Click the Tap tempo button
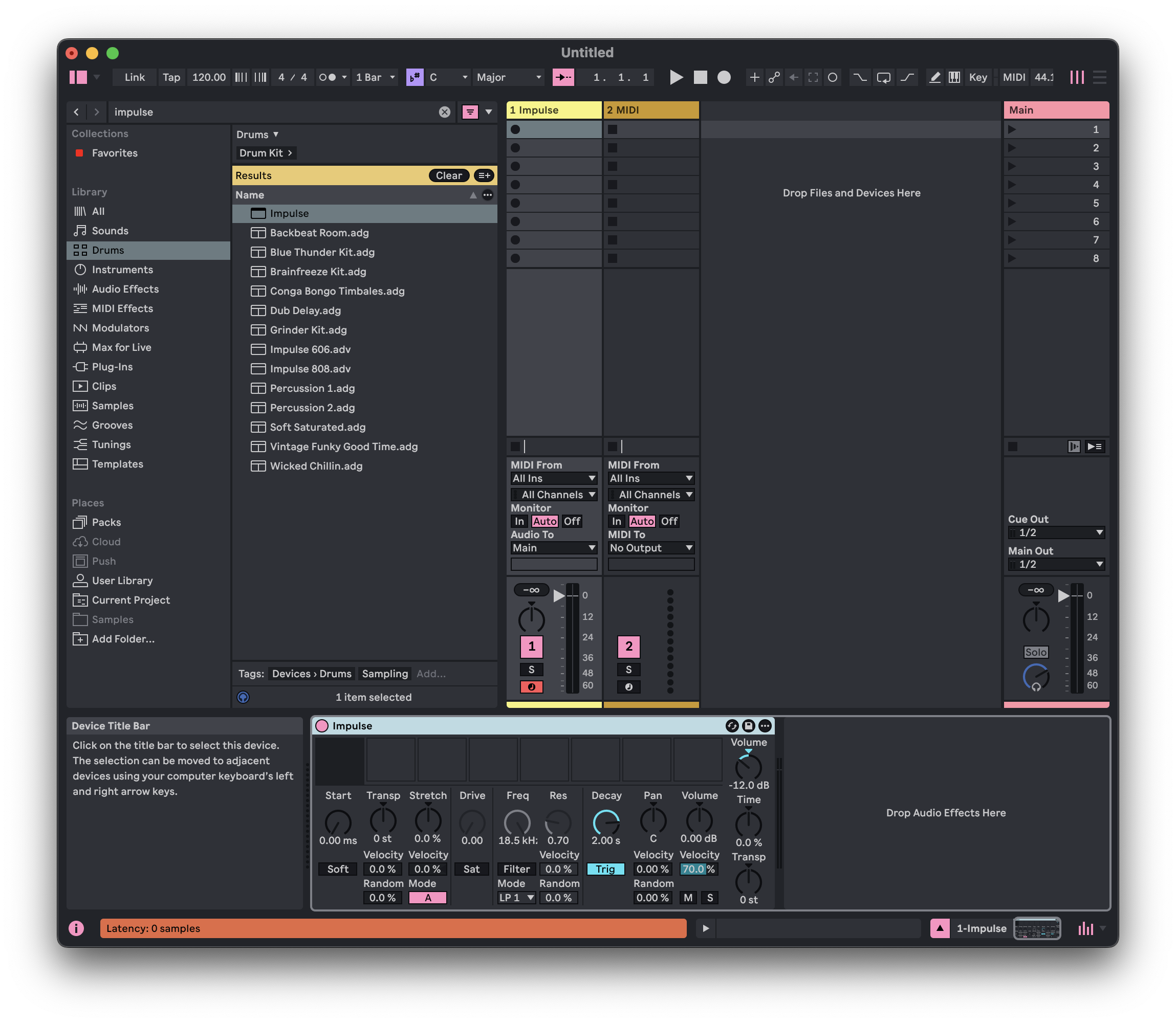 [x=171, y=77]
